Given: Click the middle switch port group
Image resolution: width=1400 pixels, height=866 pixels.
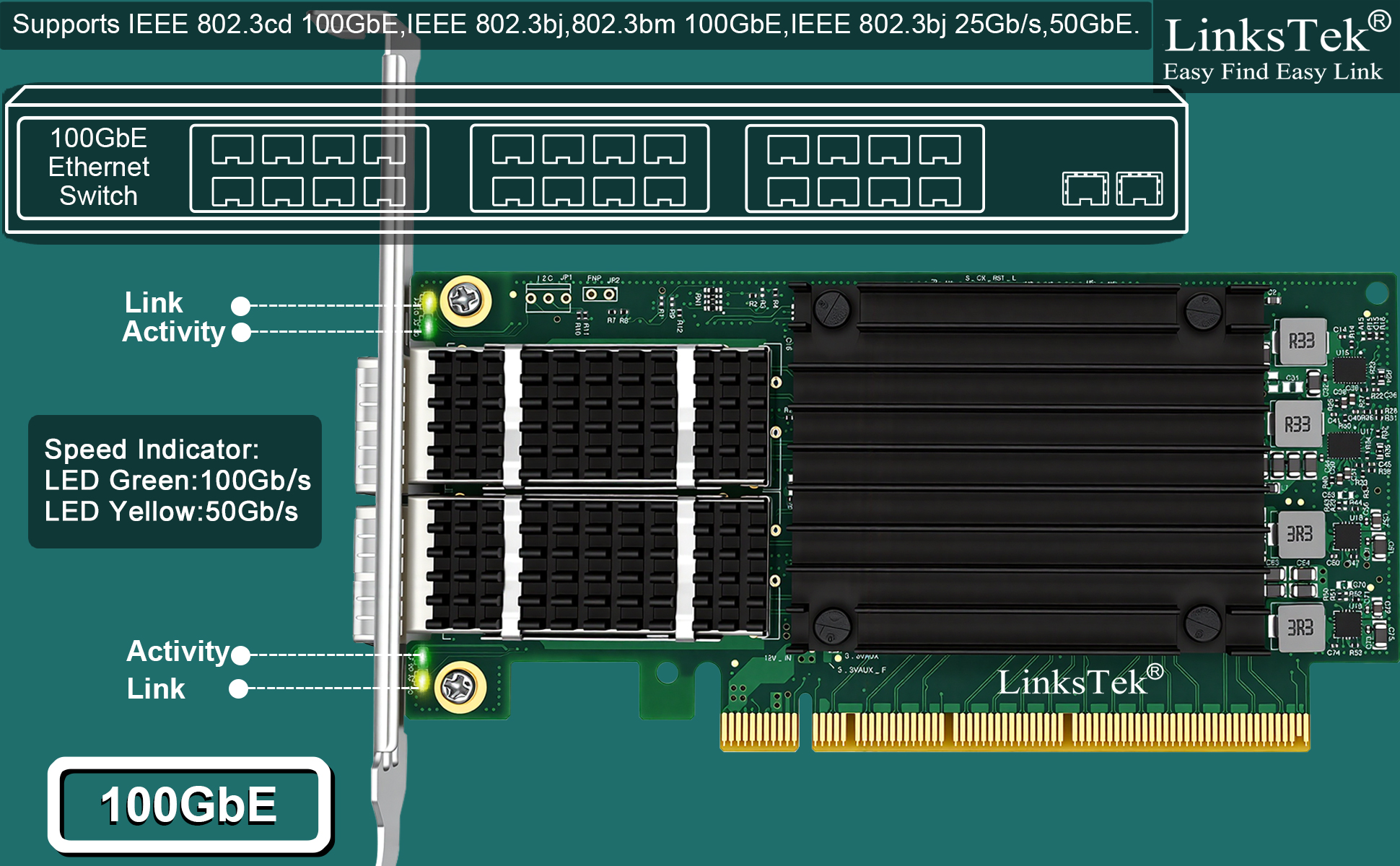Looking at the screenshot, I should (x=590, y=169).
